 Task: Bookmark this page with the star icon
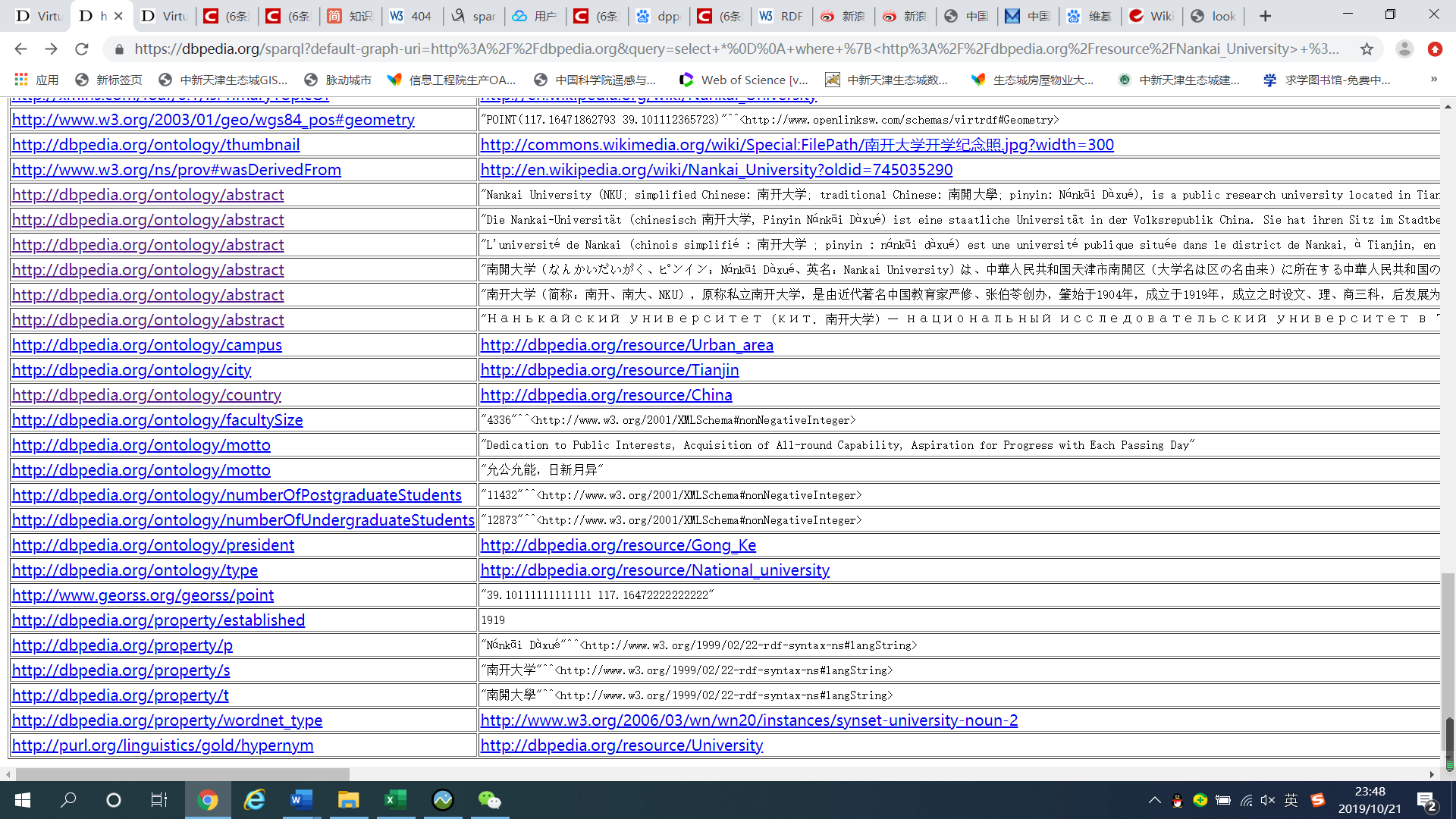(1367, 49)
